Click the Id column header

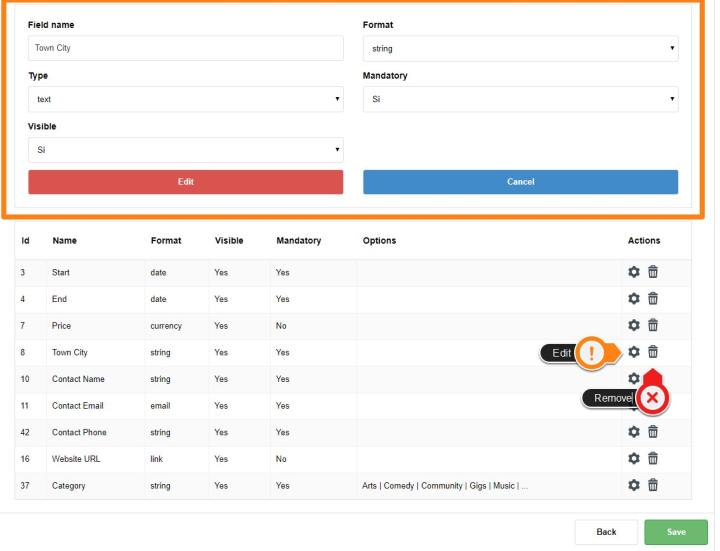tap(25, 241)
